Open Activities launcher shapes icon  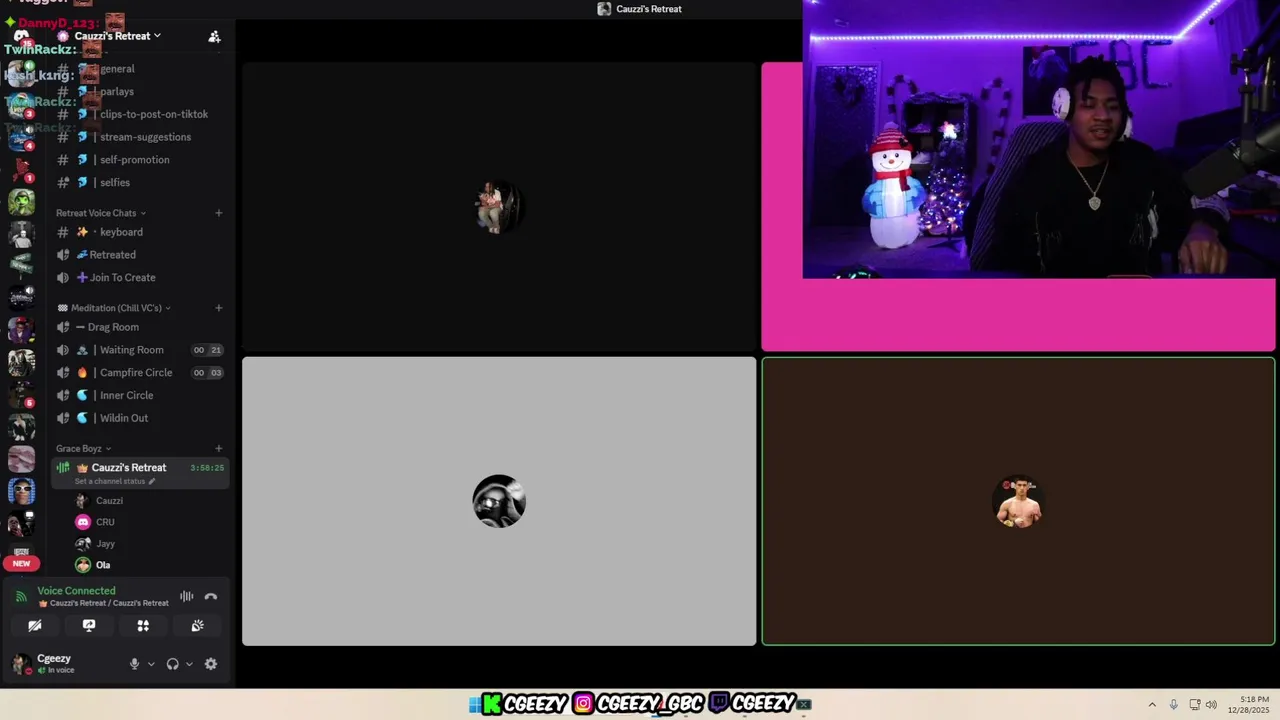[143, 626]
